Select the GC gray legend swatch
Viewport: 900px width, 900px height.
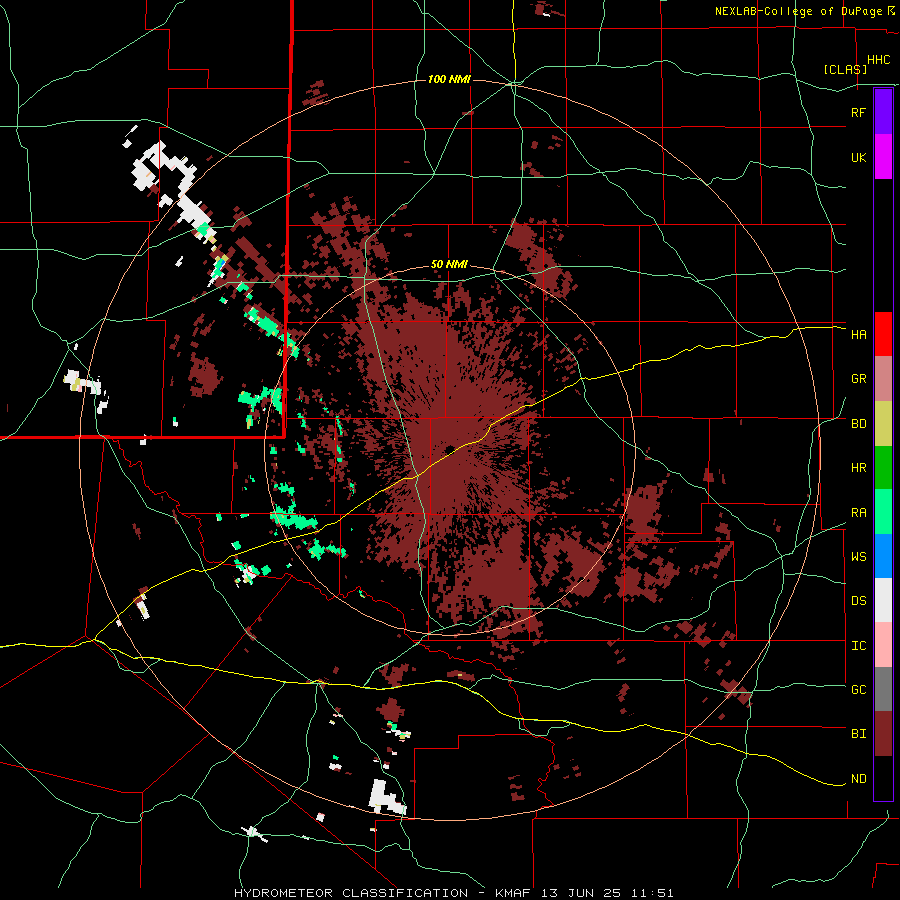pos(883,689)
